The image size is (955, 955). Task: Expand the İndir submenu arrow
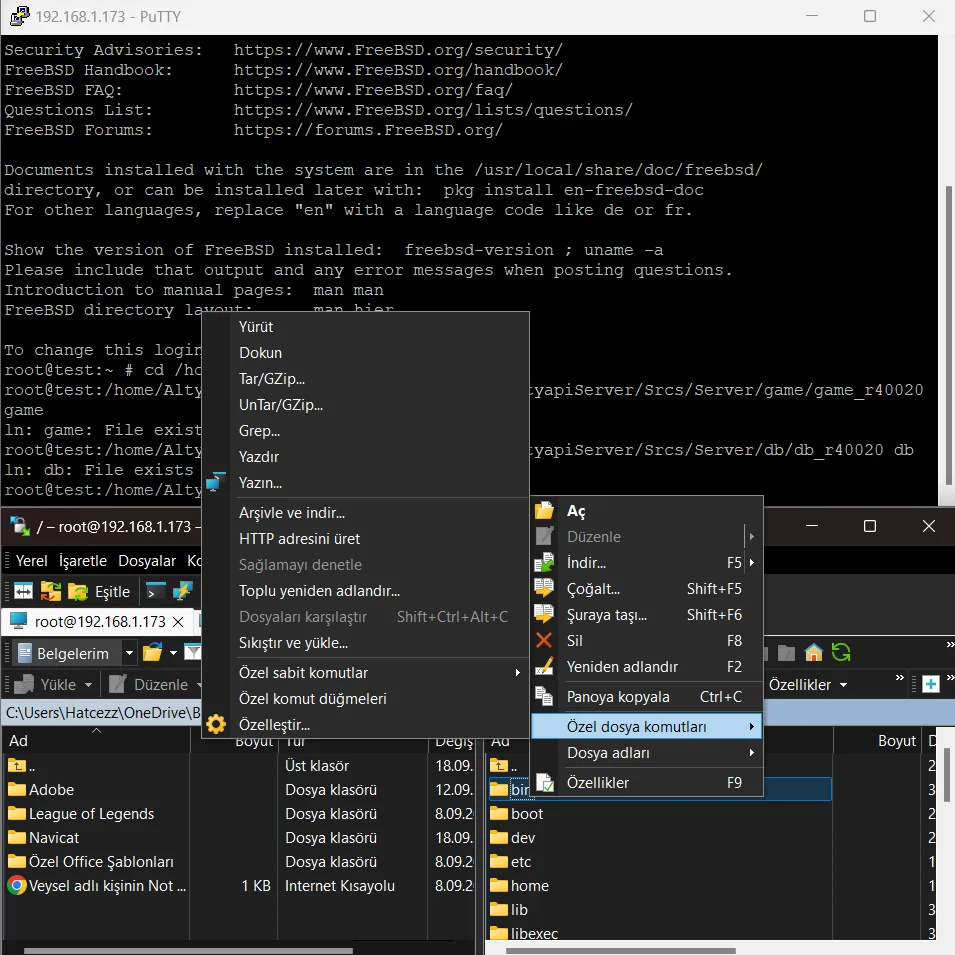pyautogui.click(x=752, y=563)
